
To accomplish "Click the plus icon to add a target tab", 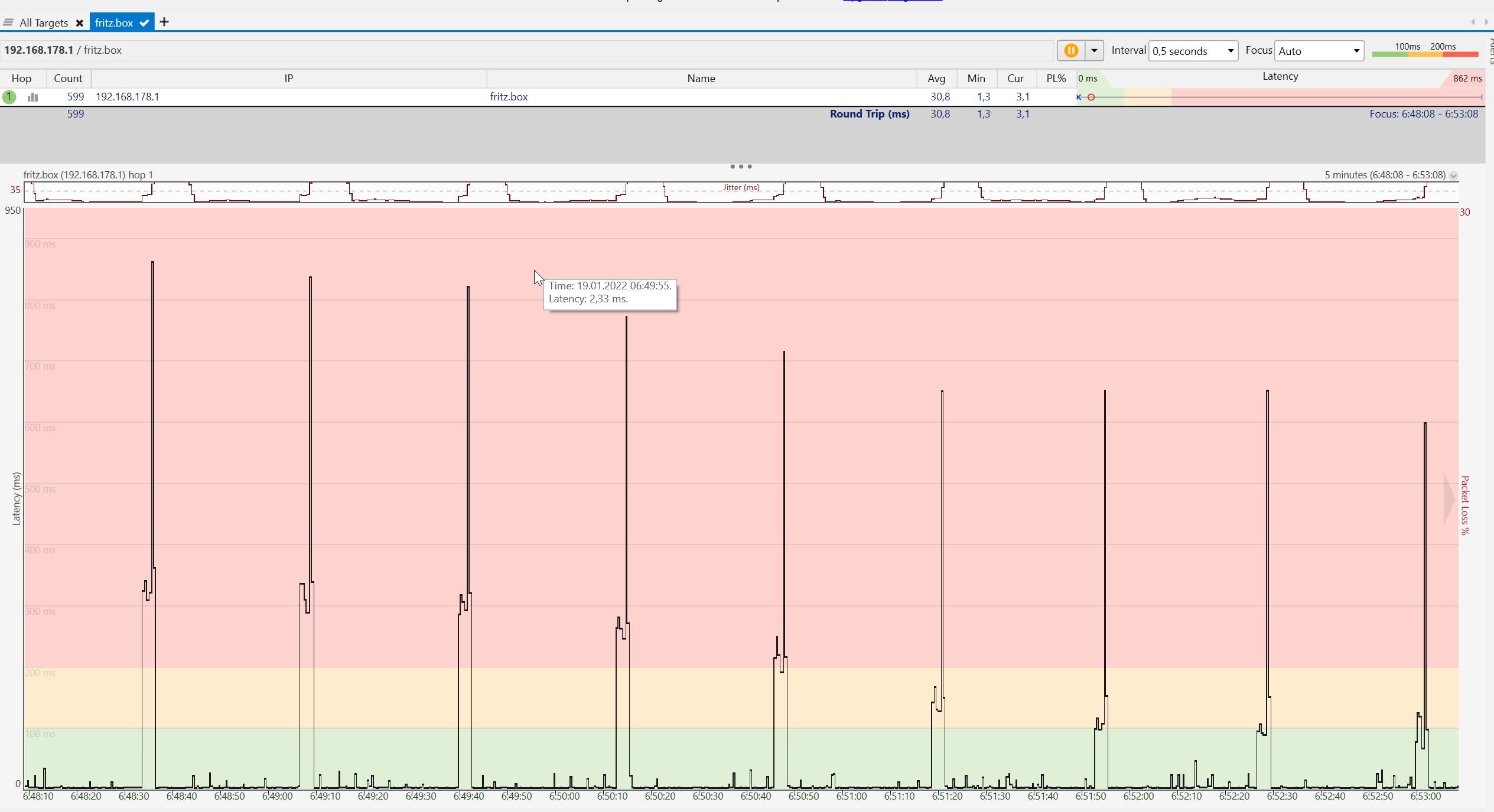I will click(164, 22).
